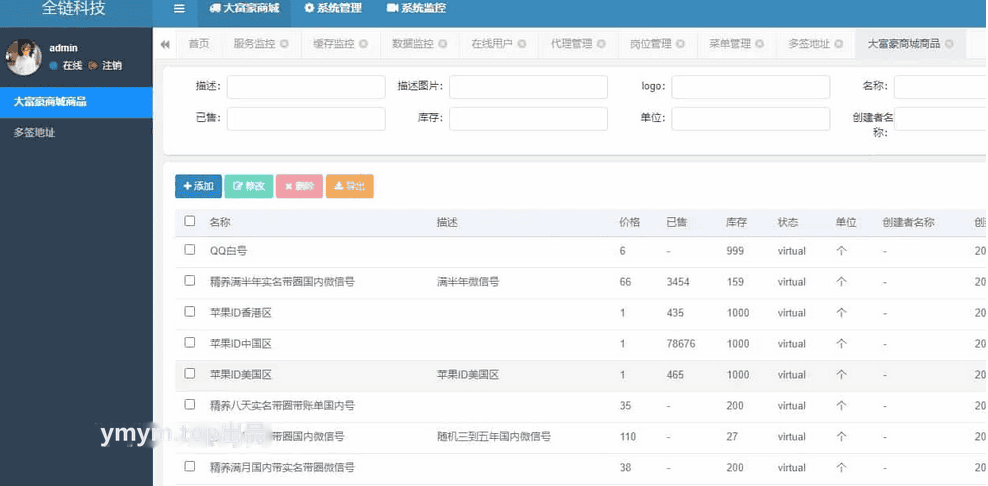
Task: Focus the 描述 search input field
Action: (306, 87)
